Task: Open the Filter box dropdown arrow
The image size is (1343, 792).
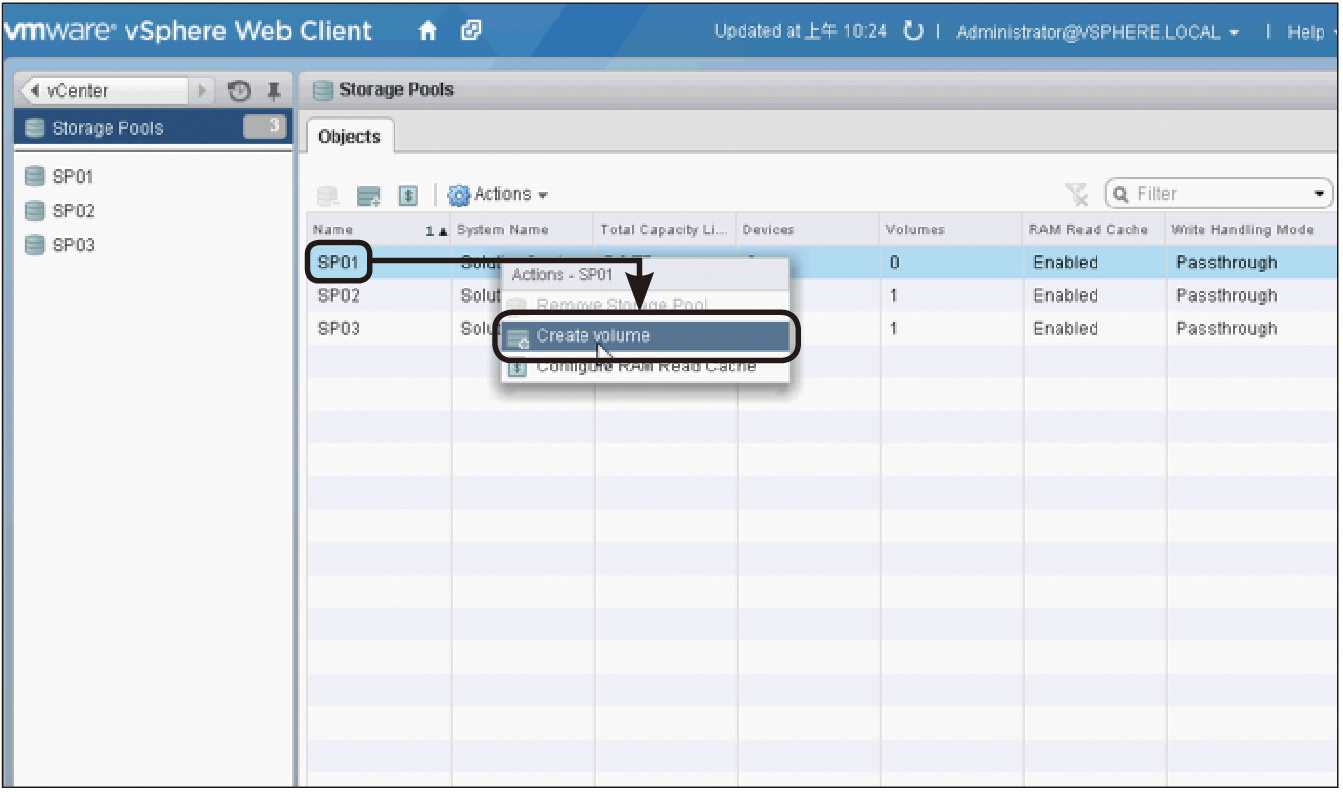Action: pyautogui.click(x=1319, y=194)
